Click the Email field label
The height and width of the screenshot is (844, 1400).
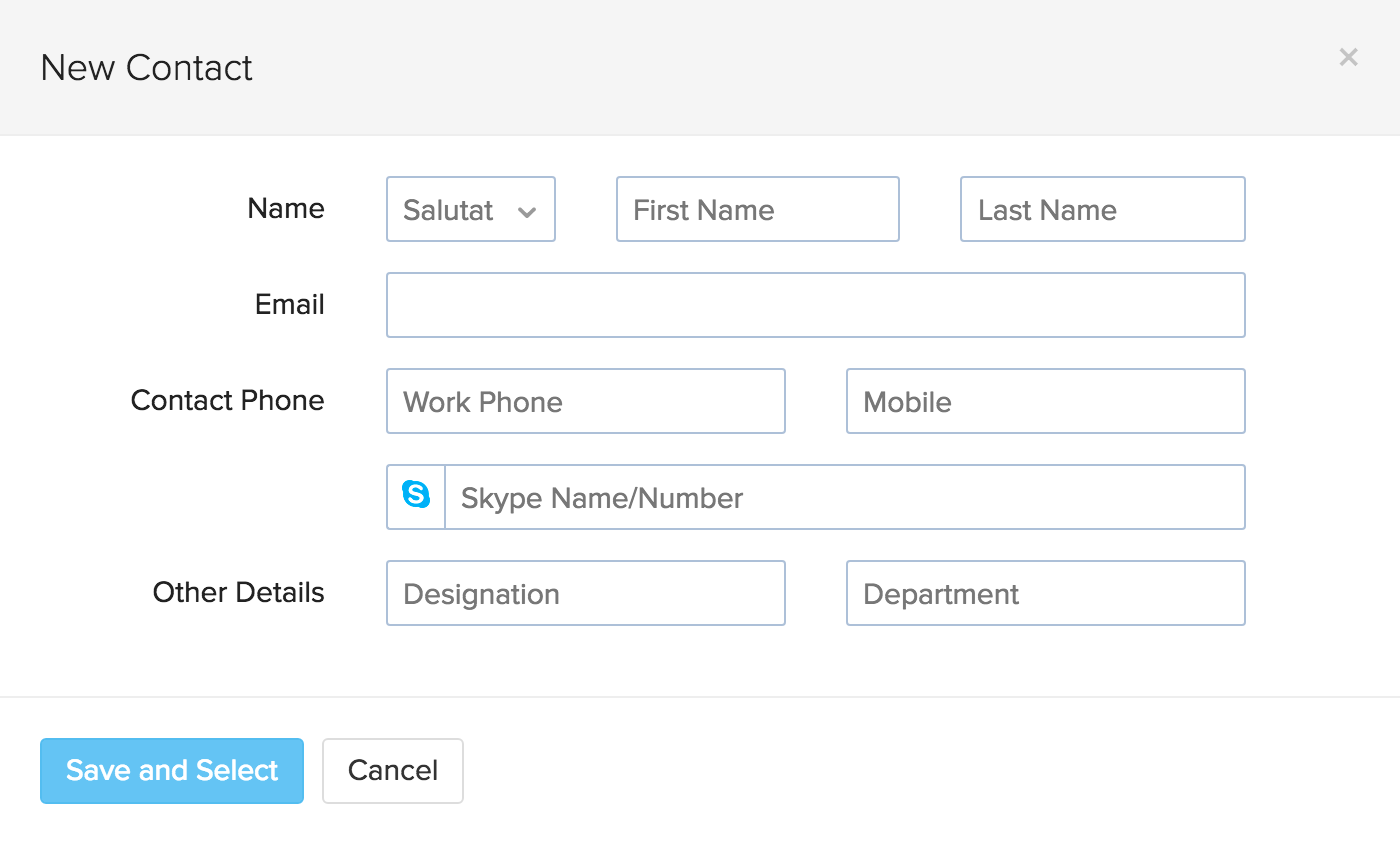click(x=288, y=305)
